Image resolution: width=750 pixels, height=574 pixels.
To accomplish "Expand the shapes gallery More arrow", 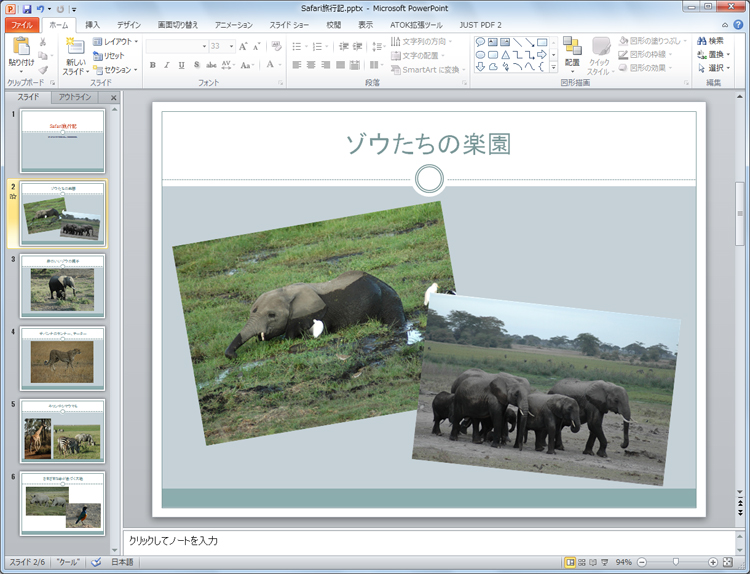I will pyautogui.click(x=553, y=67).
